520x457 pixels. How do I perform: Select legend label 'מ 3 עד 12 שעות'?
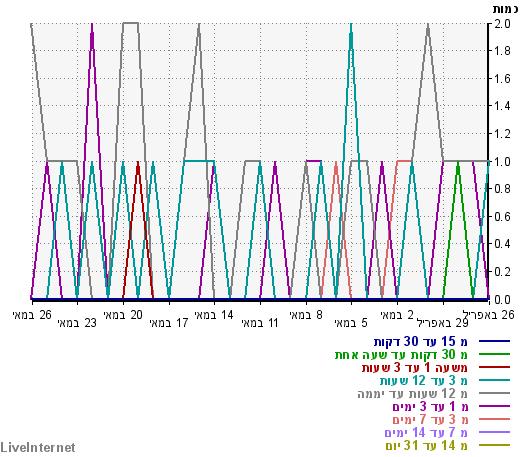pyautogui.click(x=424, y=381)
